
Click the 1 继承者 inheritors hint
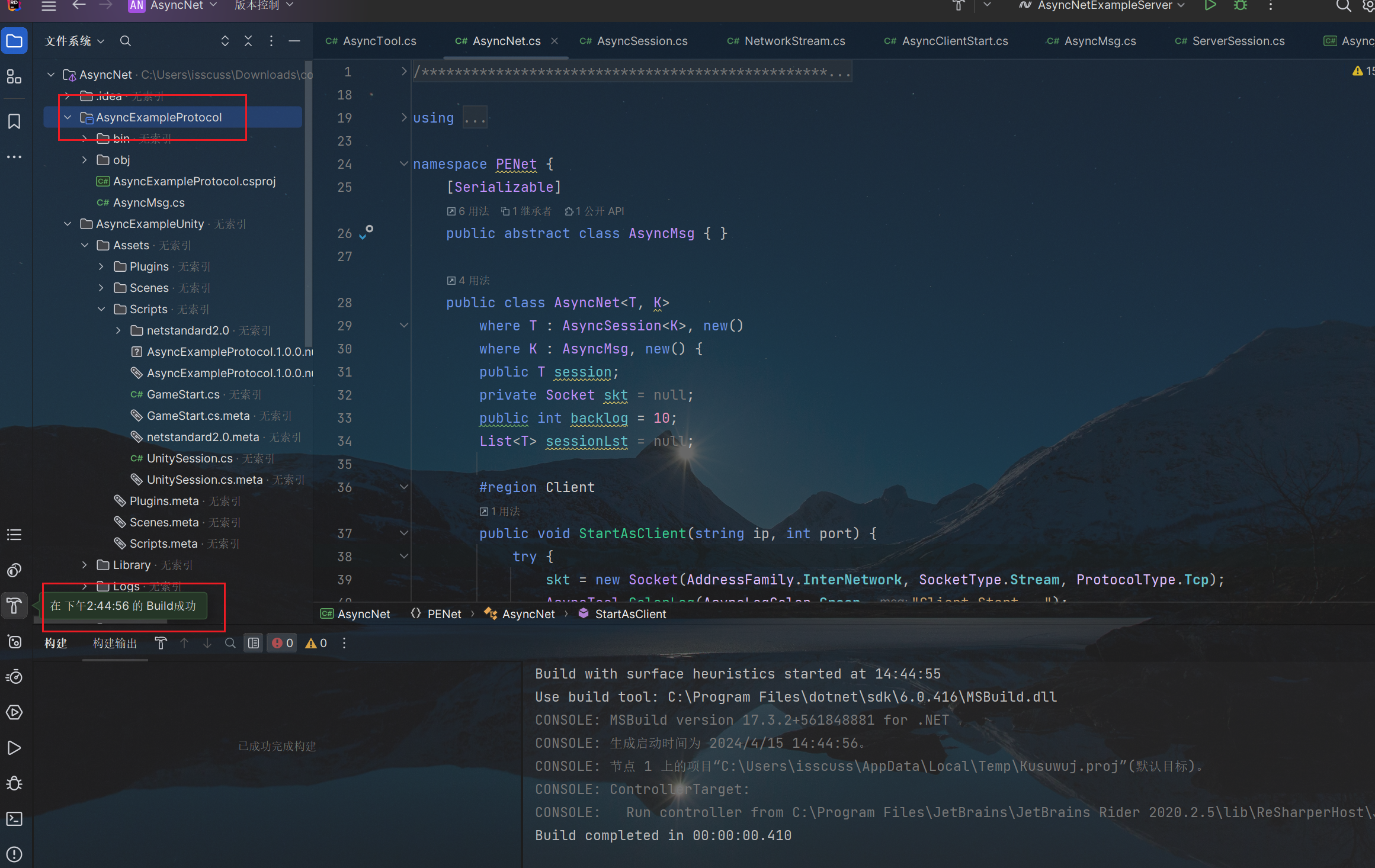[x=526, y=211]
